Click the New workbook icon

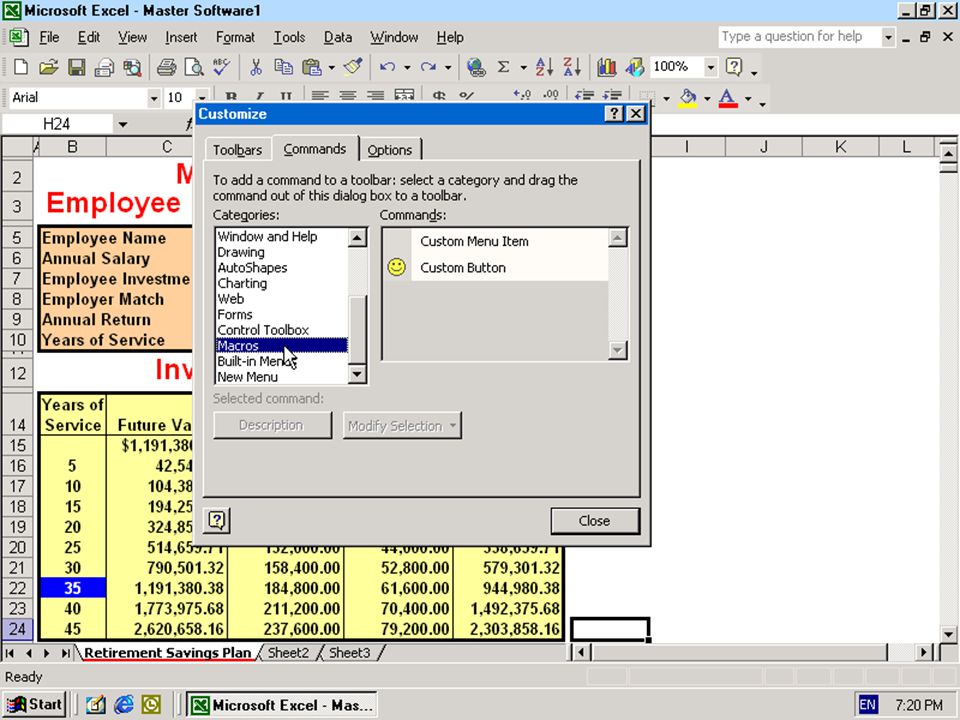[x=20, y=67]
